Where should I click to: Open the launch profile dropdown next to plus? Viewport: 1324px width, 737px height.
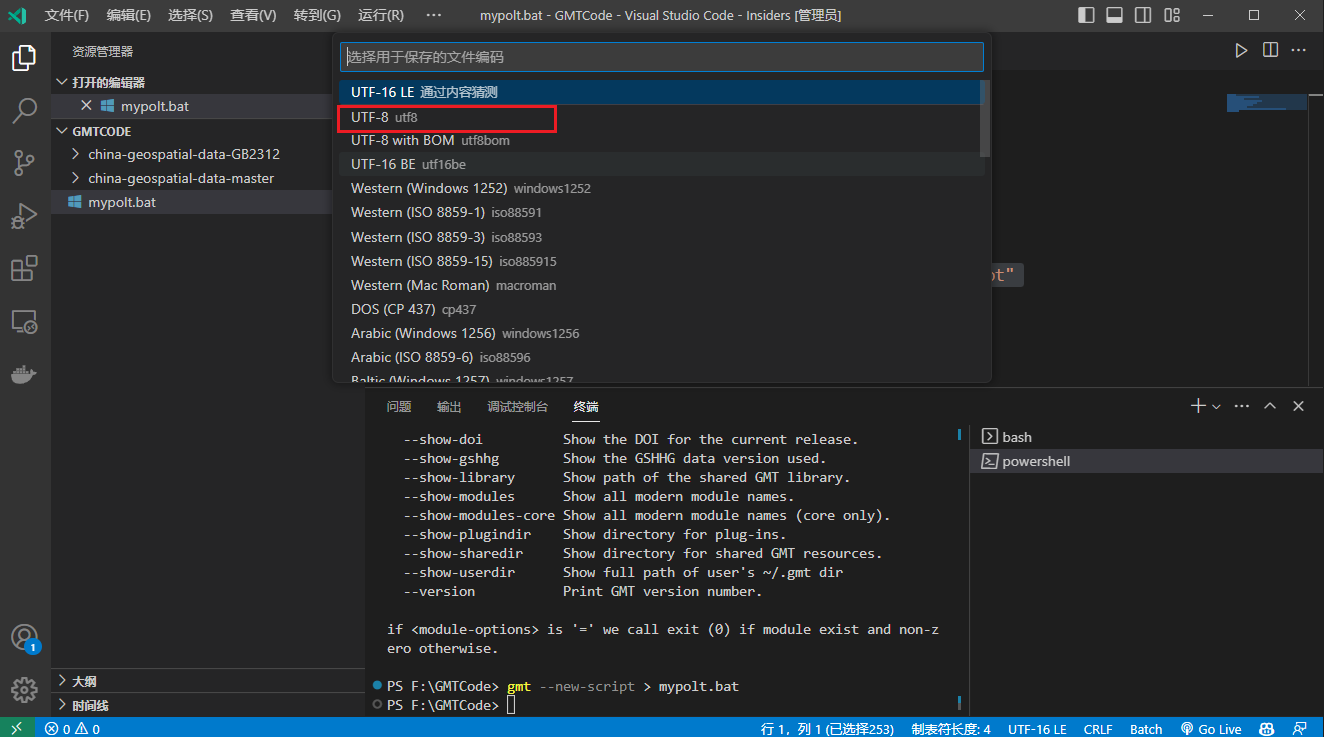click(1216, 406)
